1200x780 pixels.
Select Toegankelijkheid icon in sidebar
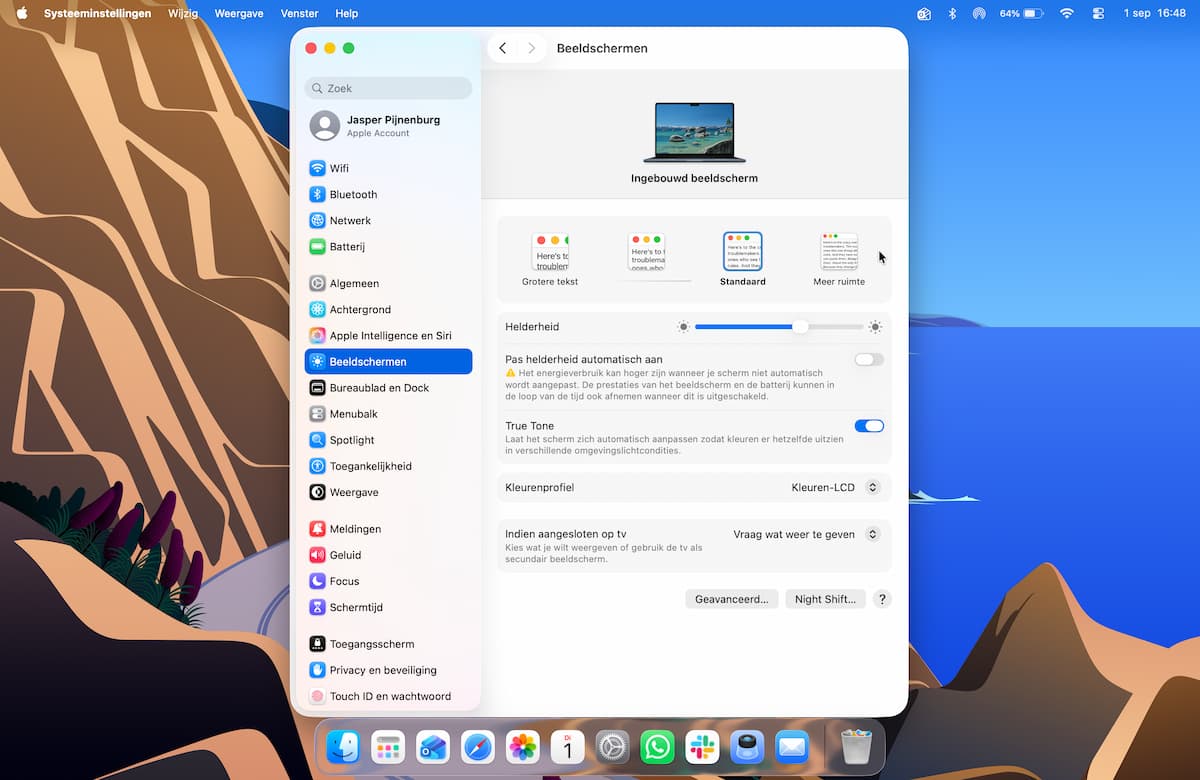[317, 466]
